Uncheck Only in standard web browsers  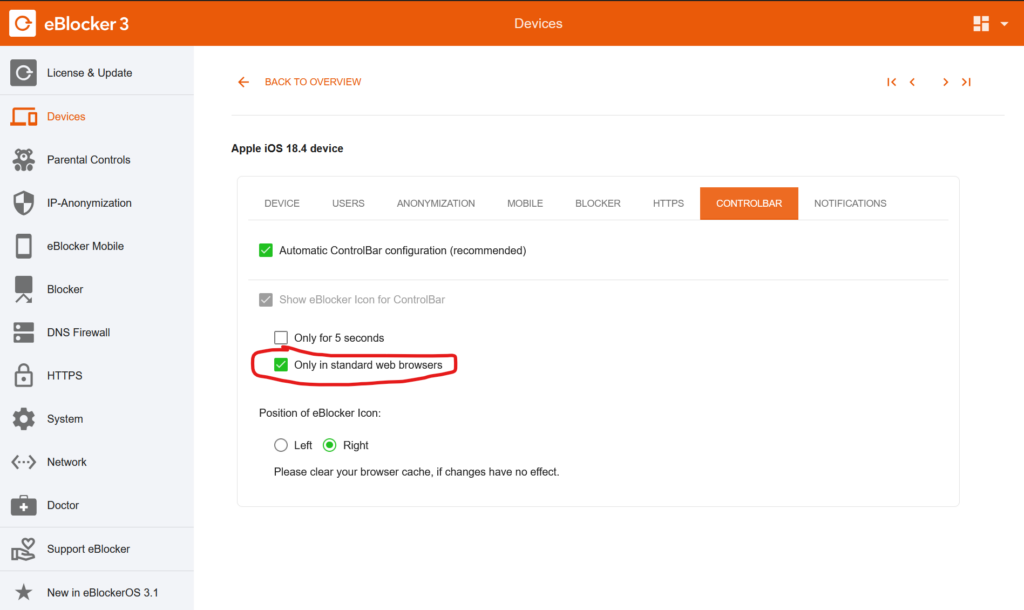tap(281, 364)
